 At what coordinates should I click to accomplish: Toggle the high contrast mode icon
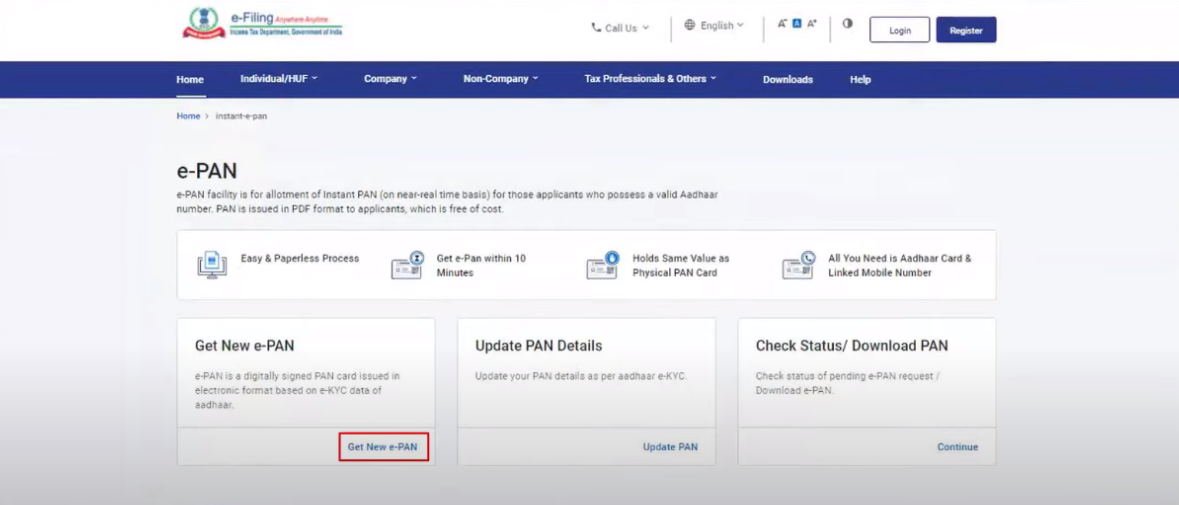(847, 23)
